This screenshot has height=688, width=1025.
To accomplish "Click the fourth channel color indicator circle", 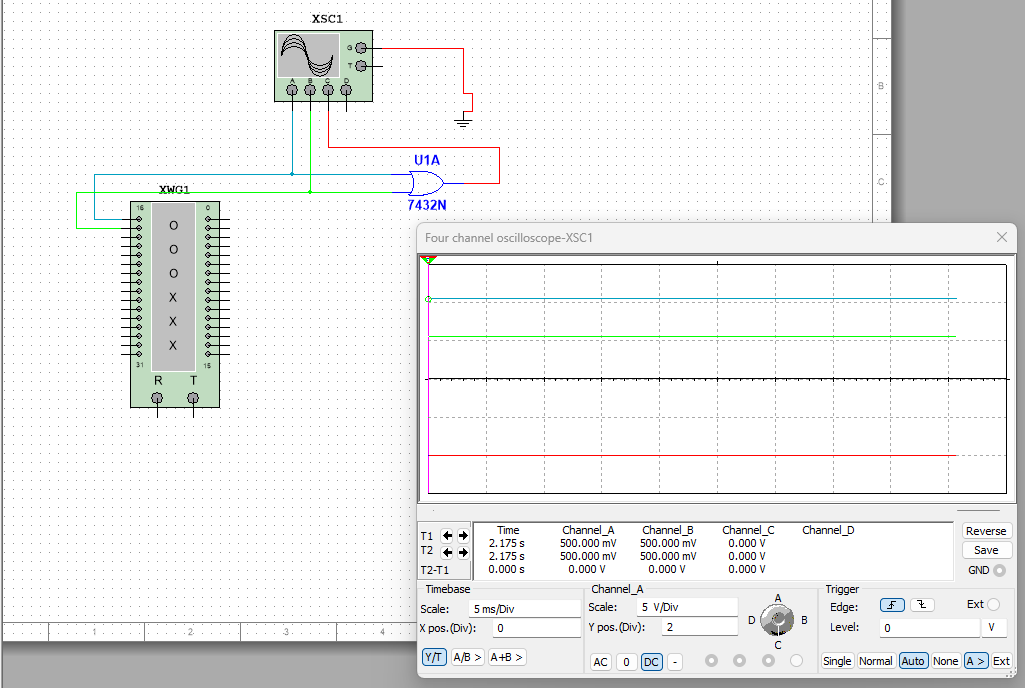I will (x=796, y=661).
